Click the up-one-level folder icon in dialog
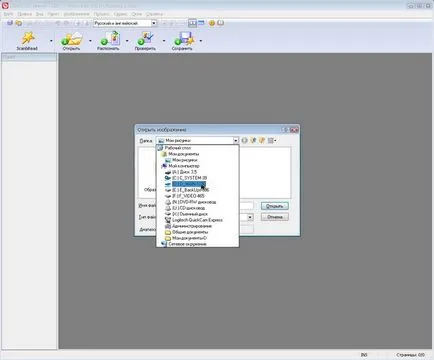This screenshot has width=434, height=360. [x=253, y=140]
